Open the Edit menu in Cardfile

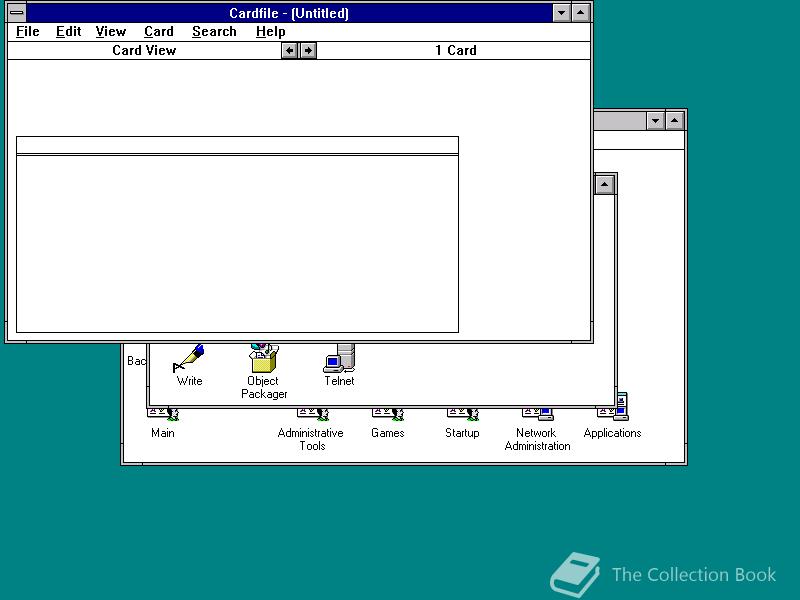coord(68,32)
